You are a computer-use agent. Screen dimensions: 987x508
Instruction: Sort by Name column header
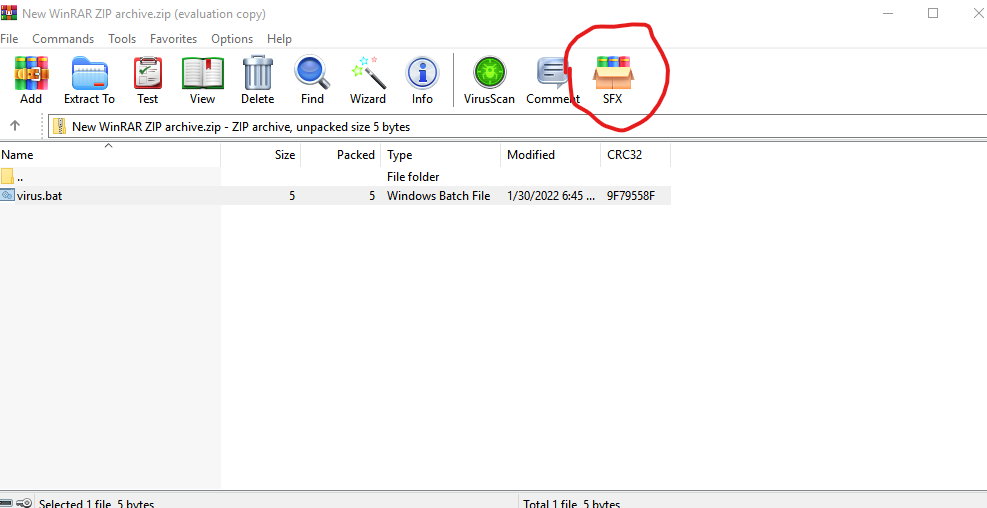110,155
